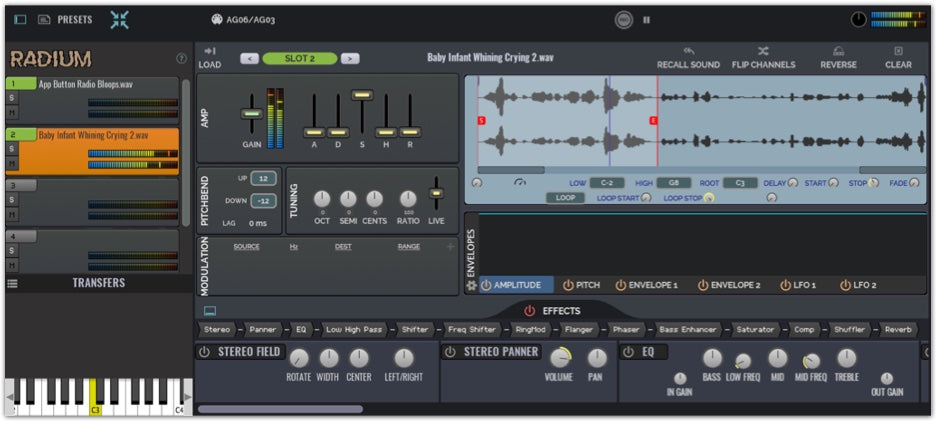Click the horizontal effects scrollbar
The image size is (937, 422).
pyautogui.click(x=280, y=409)
